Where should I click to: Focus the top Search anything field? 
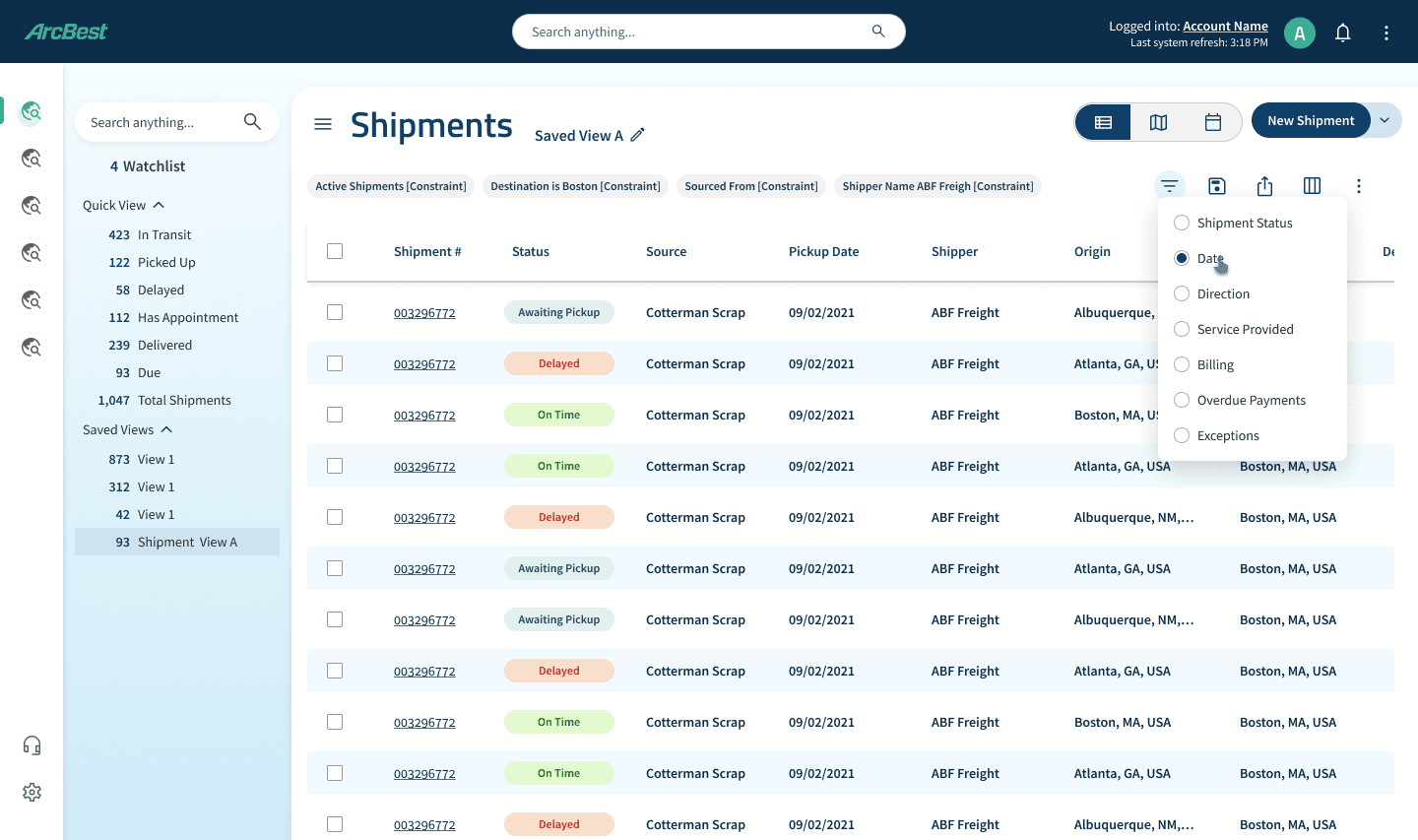709,32
